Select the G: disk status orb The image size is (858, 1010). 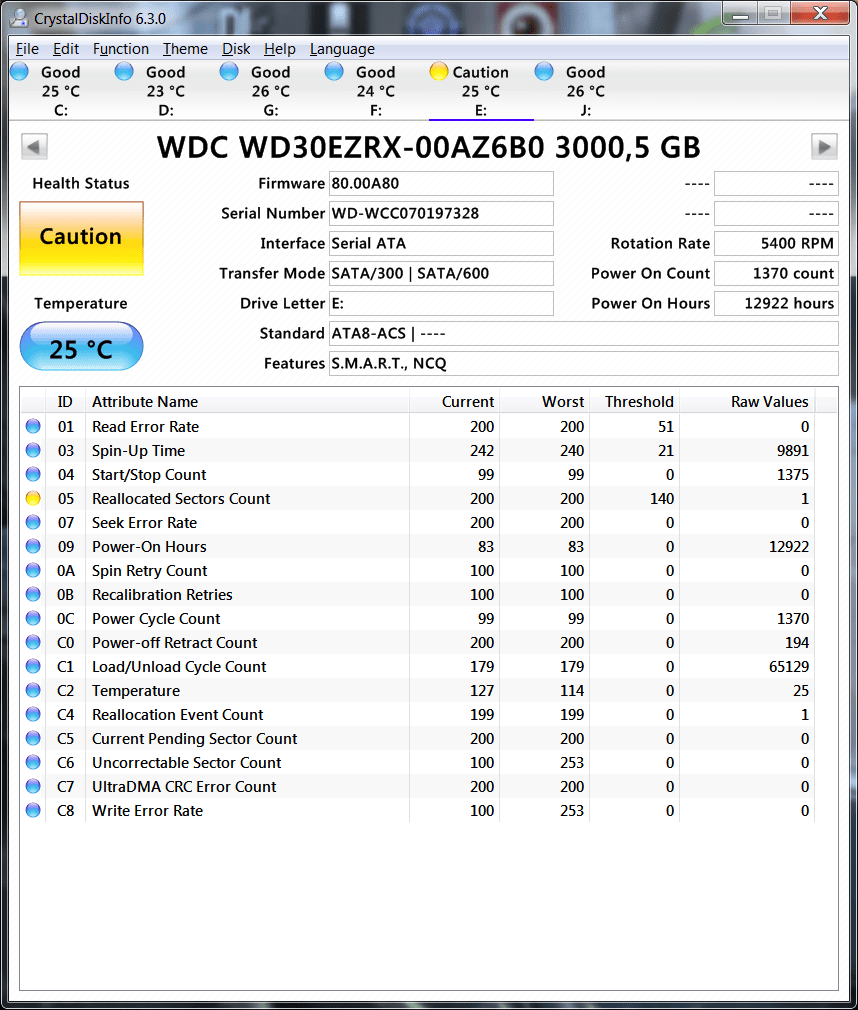click(229, 71)
